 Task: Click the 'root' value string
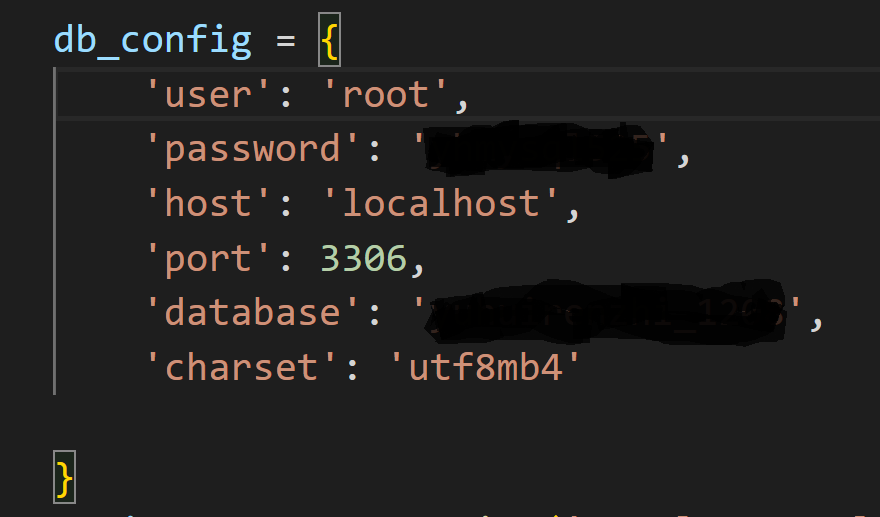click(x=386, y=94)
